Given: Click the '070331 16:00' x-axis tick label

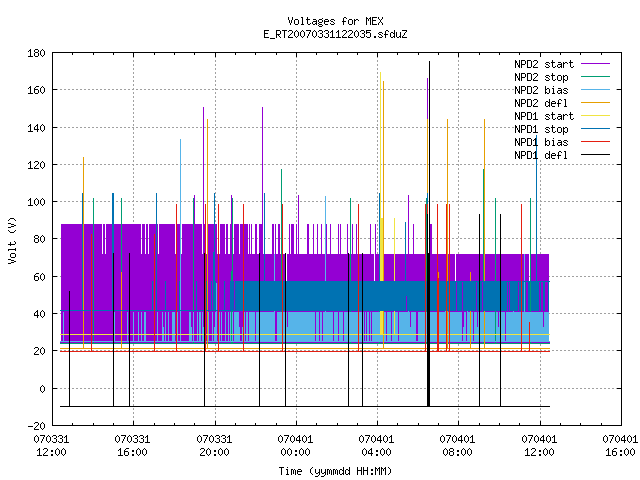Looking at the screenshot, I should tap(132, 446).
